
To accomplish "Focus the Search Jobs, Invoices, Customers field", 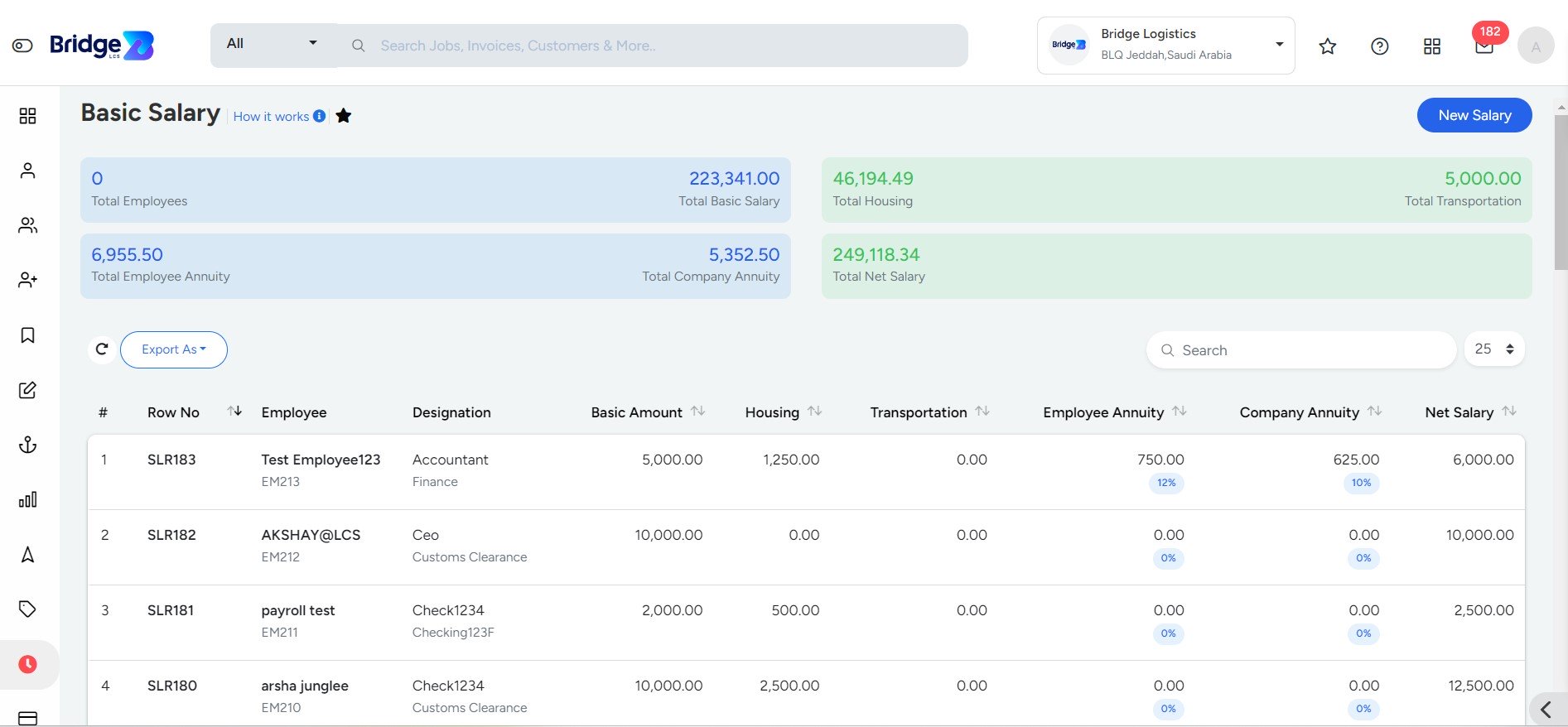I will tap(653, 46).
